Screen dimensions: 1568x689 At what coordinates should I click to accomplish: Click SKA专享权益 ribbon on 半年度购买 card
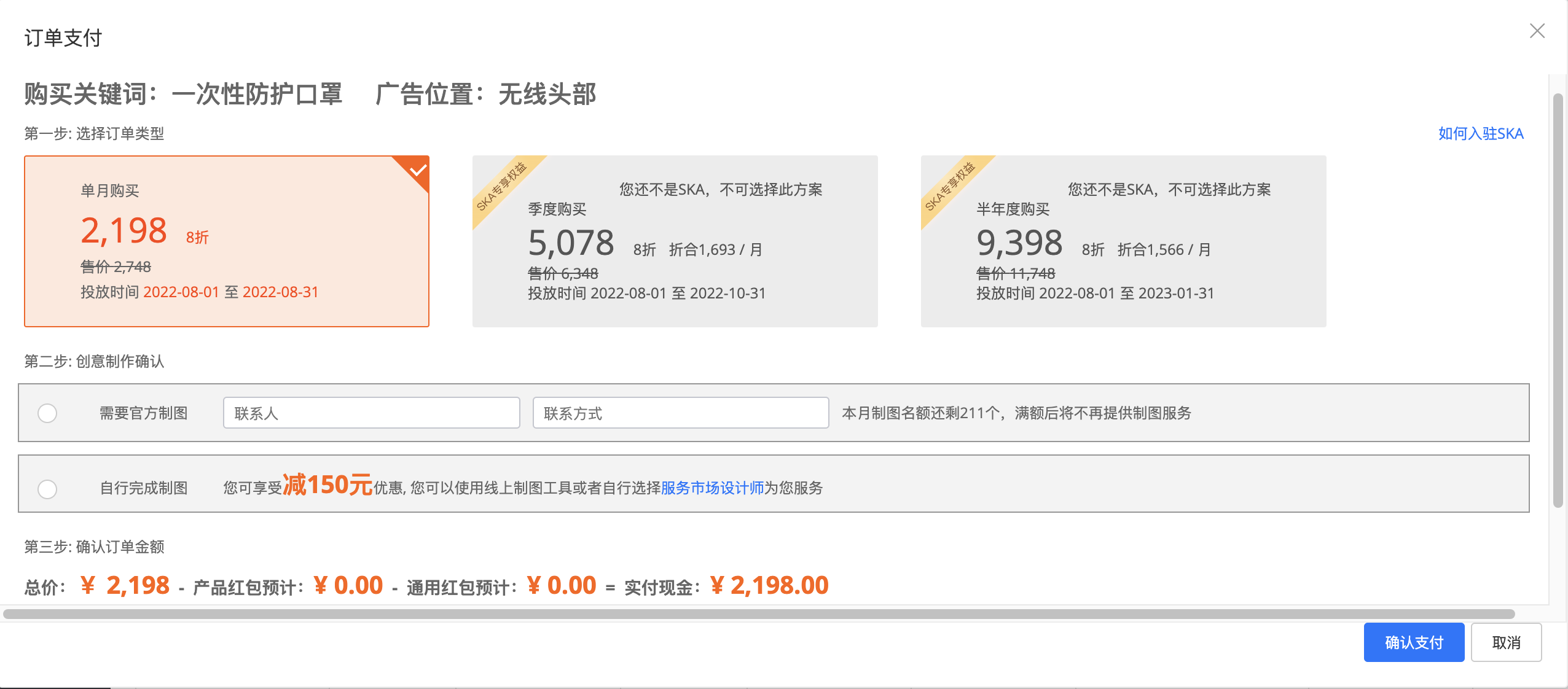point(950,185)
